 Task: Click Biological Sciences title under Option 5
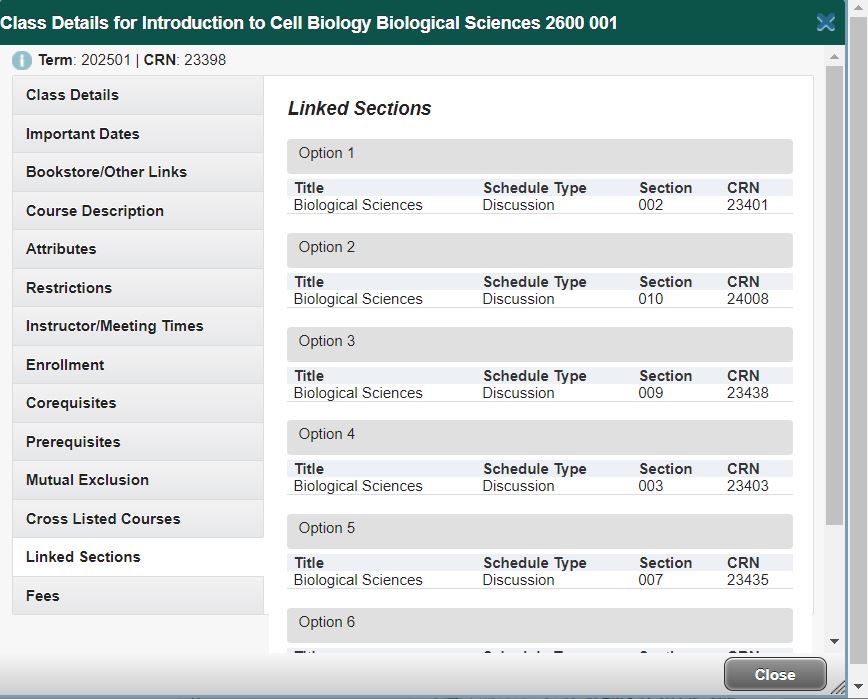358,580
